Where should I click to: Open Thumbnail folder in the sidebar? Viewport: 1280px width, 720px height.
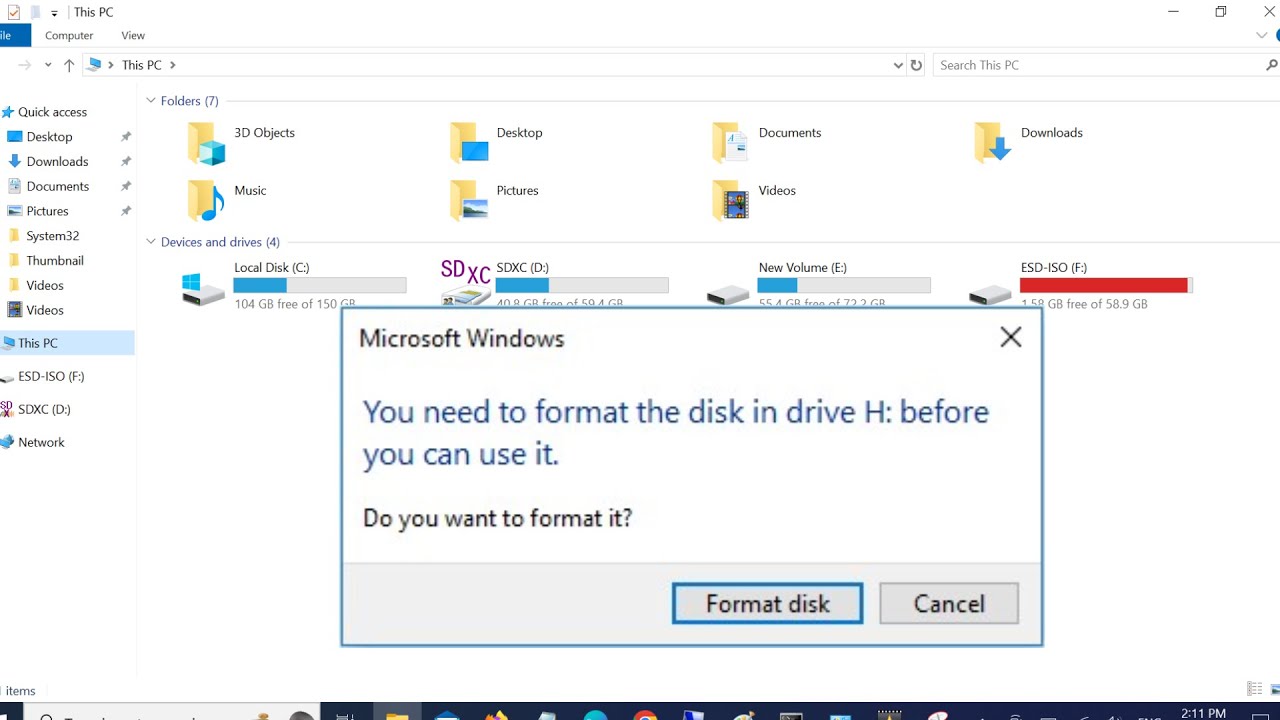55,261
